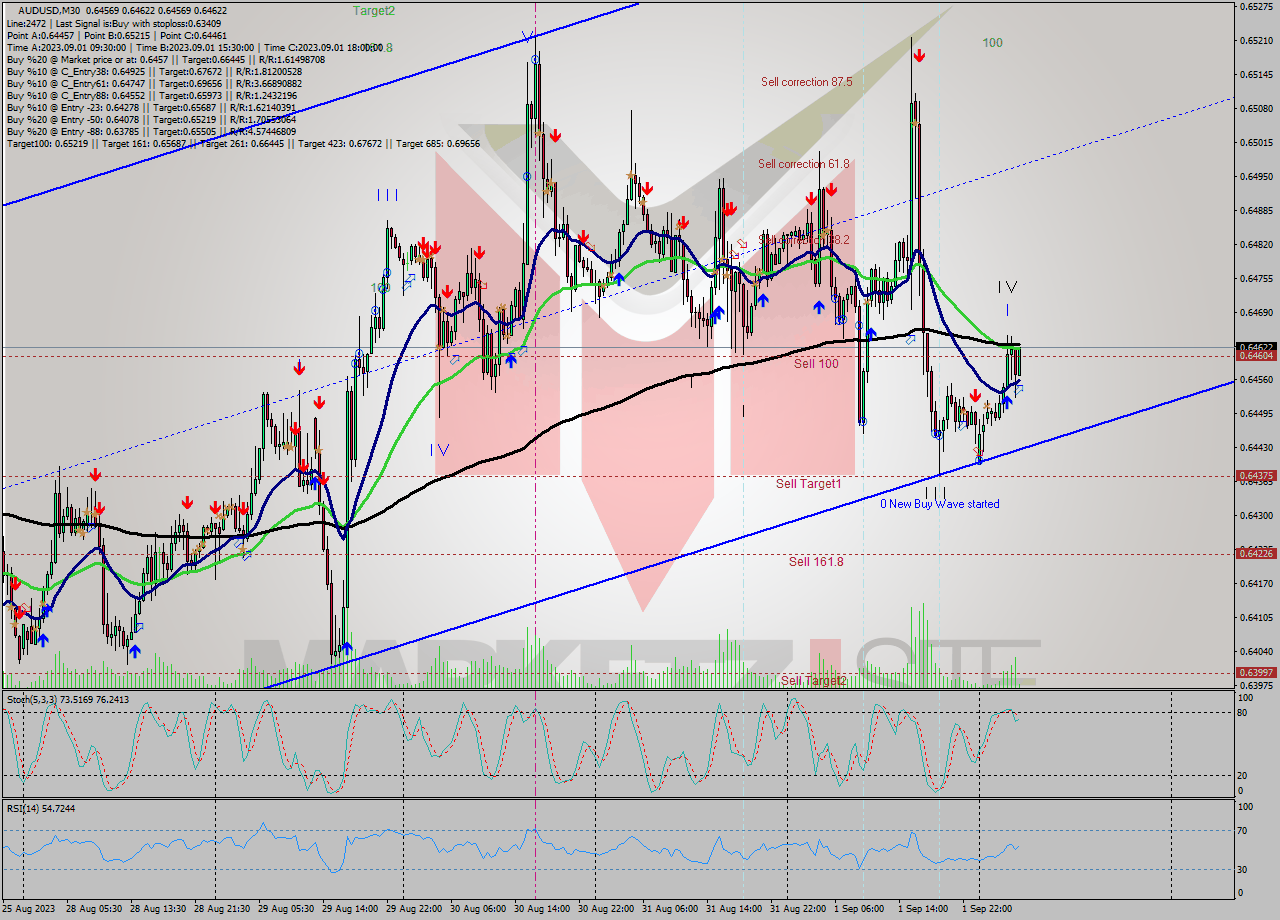Select the 0.64560 price axis label
This screenshot has height=920, width=1280.
(x=1256, y=380)
